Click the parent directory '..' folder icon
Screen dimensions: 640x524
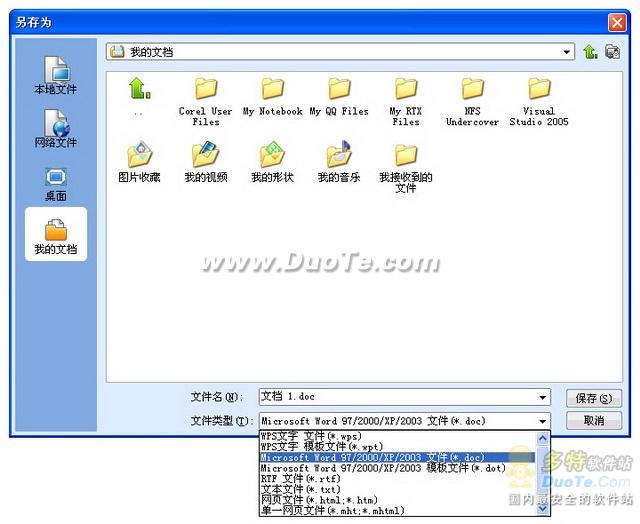[x=139, y=93]
